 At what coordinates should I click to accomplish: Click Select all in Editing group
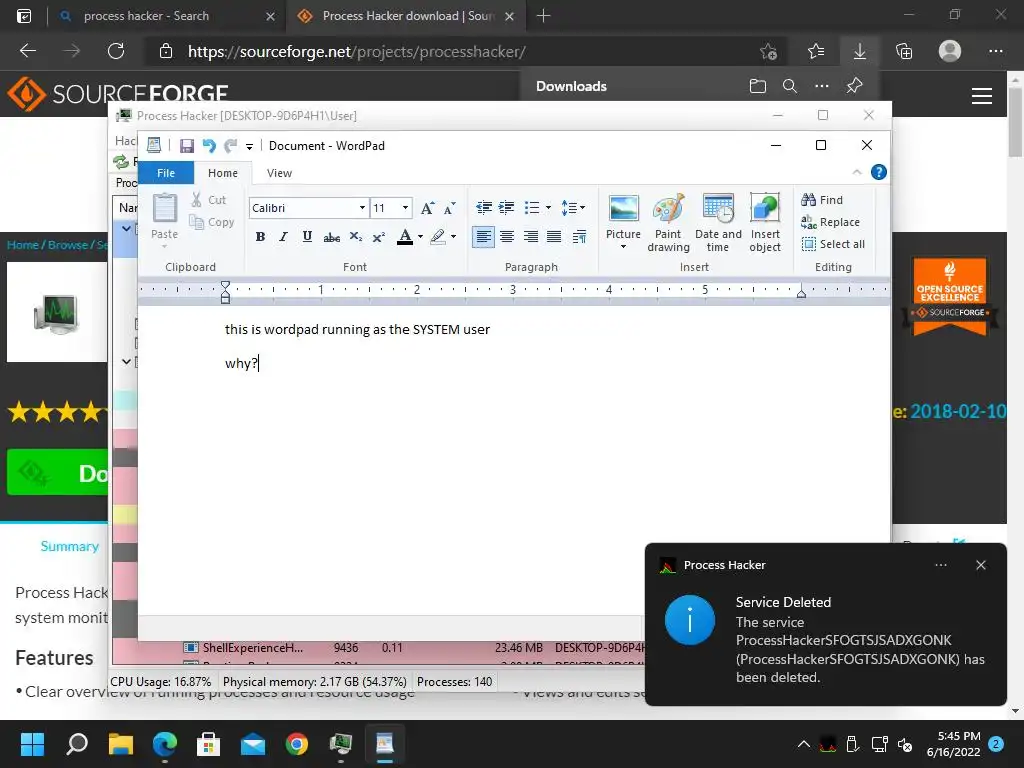[833, 244]
